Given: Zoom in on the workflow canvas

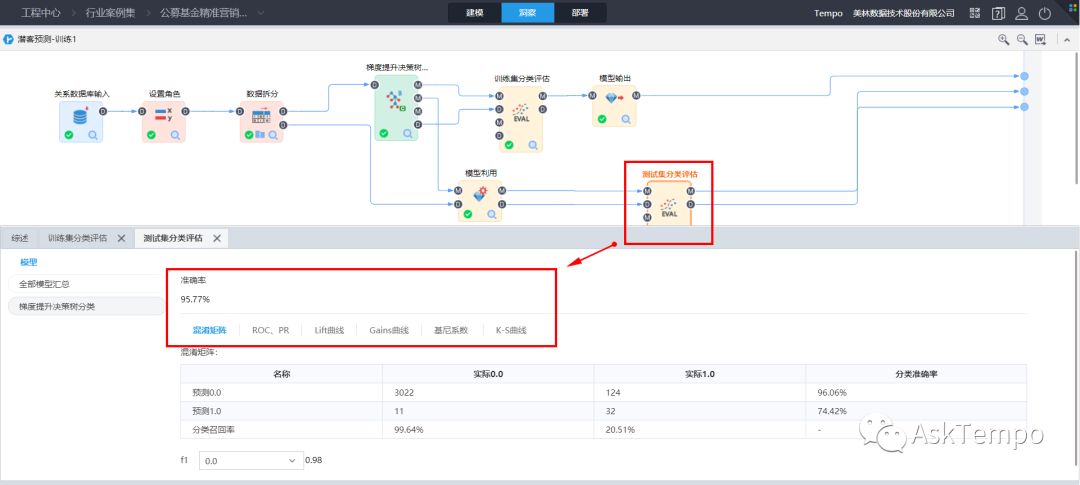Looking at the screenshot, I should (1004, 40).
